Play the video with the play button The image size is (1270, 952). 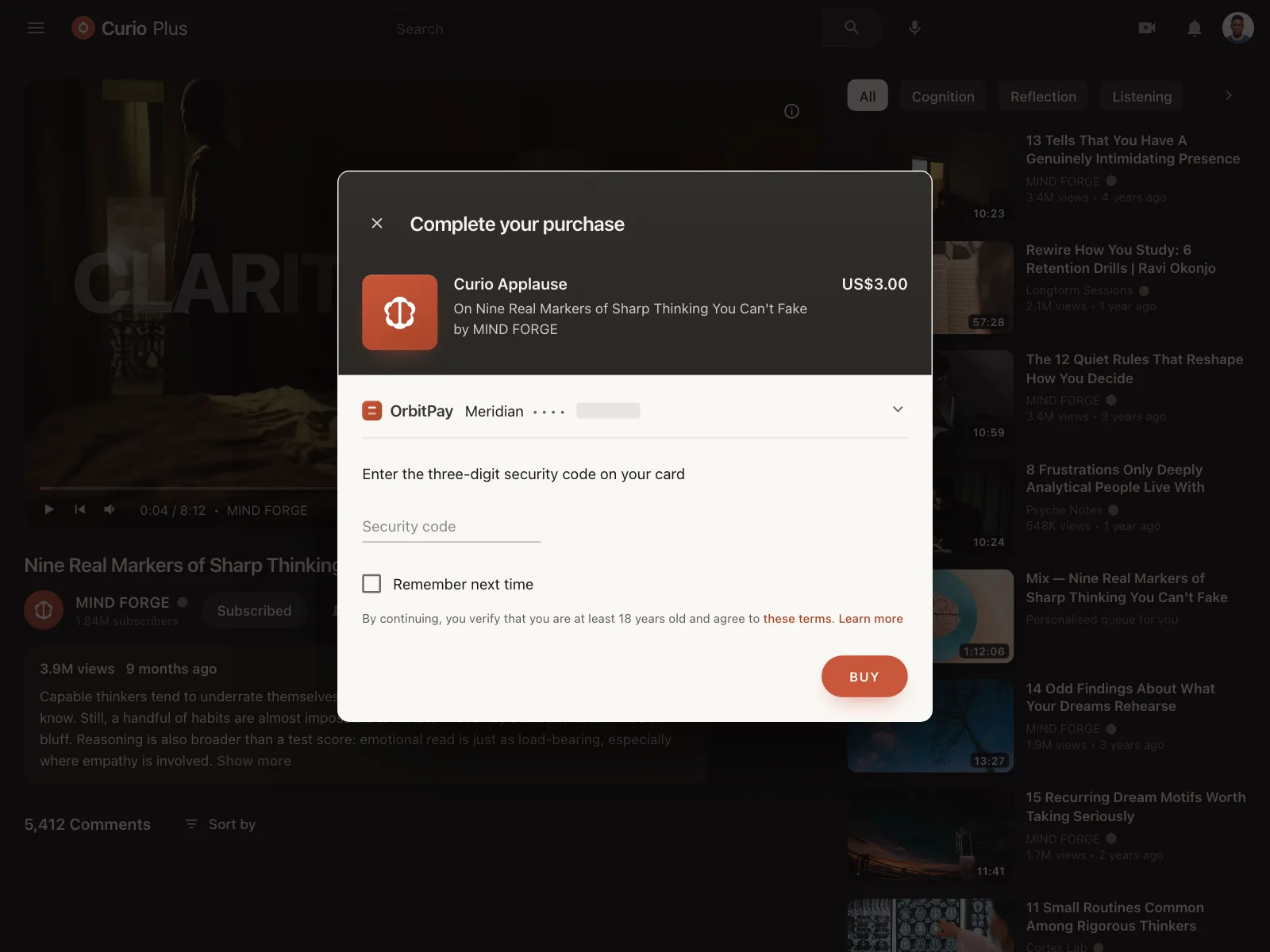pos(49,509)
